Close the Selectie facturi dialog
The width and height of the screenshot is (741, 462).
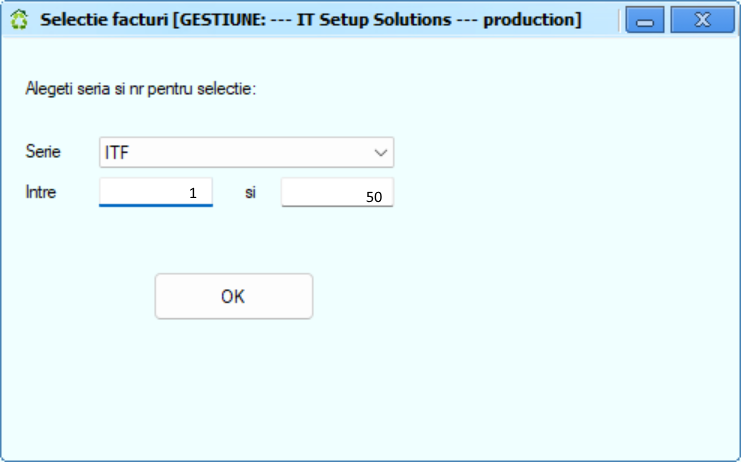703,20
